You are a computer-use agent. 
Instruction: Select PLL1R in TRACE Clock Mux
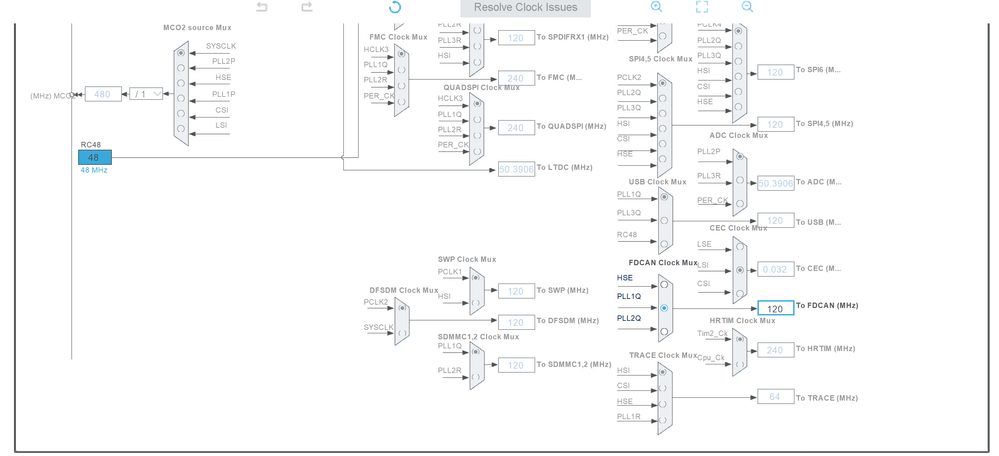[x=665, y=421]
